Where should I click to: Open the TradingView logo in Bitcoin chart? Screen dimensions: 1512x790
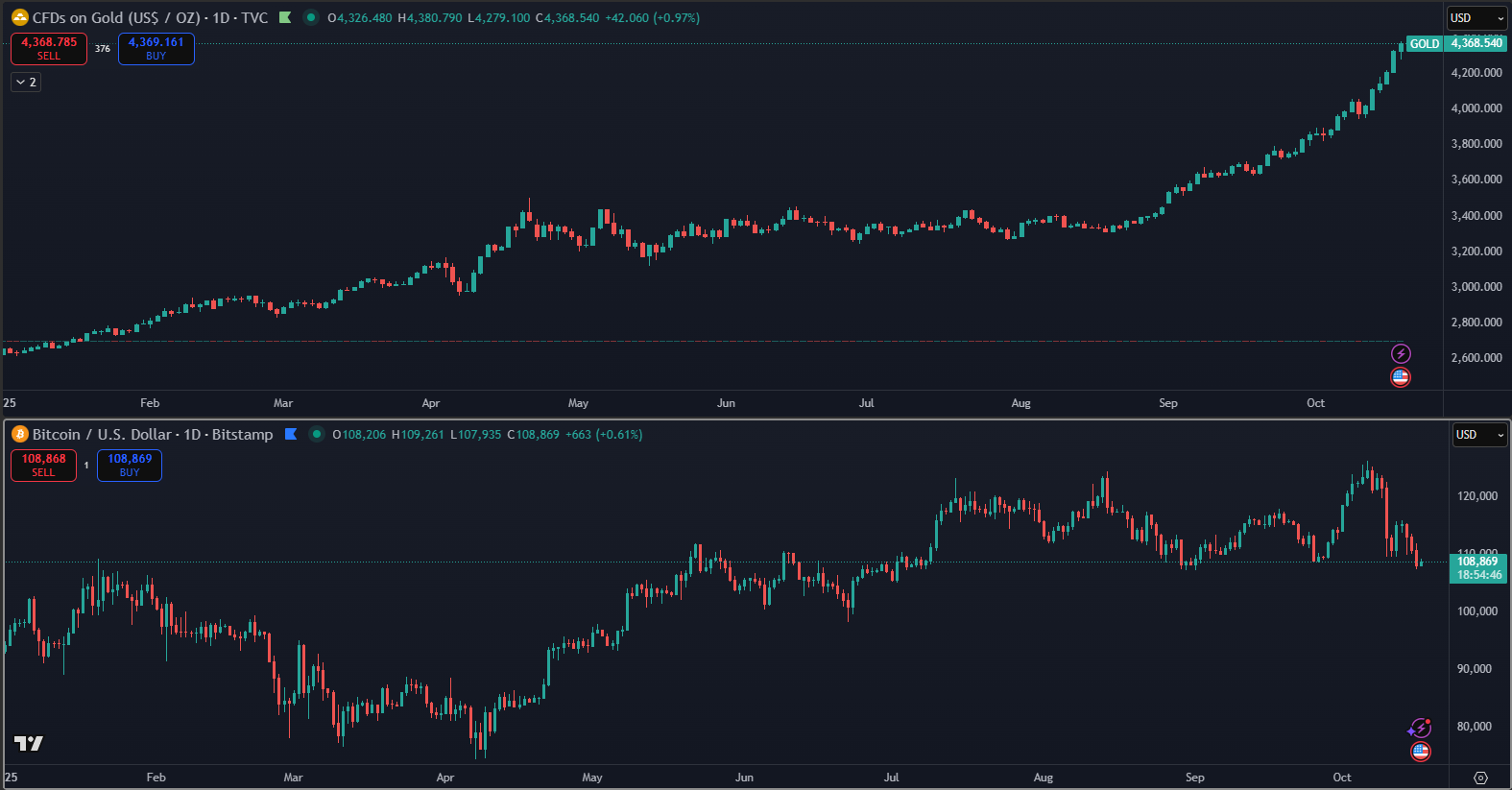click(x=29, y=743)
